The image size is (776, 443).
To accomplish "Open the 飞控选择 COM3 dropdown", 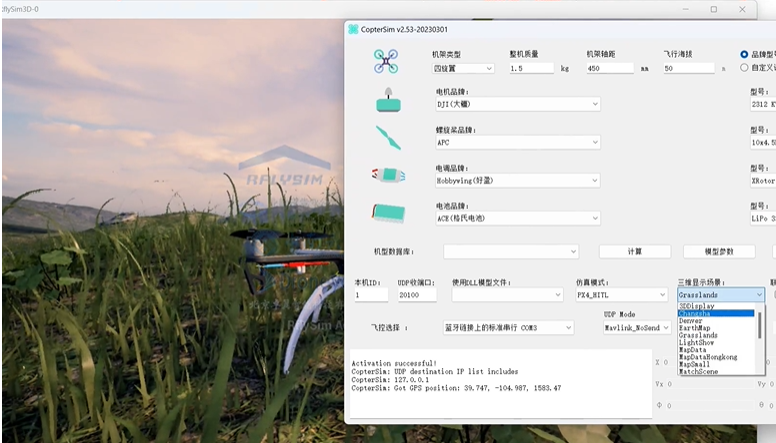I will tap(508, 328).
